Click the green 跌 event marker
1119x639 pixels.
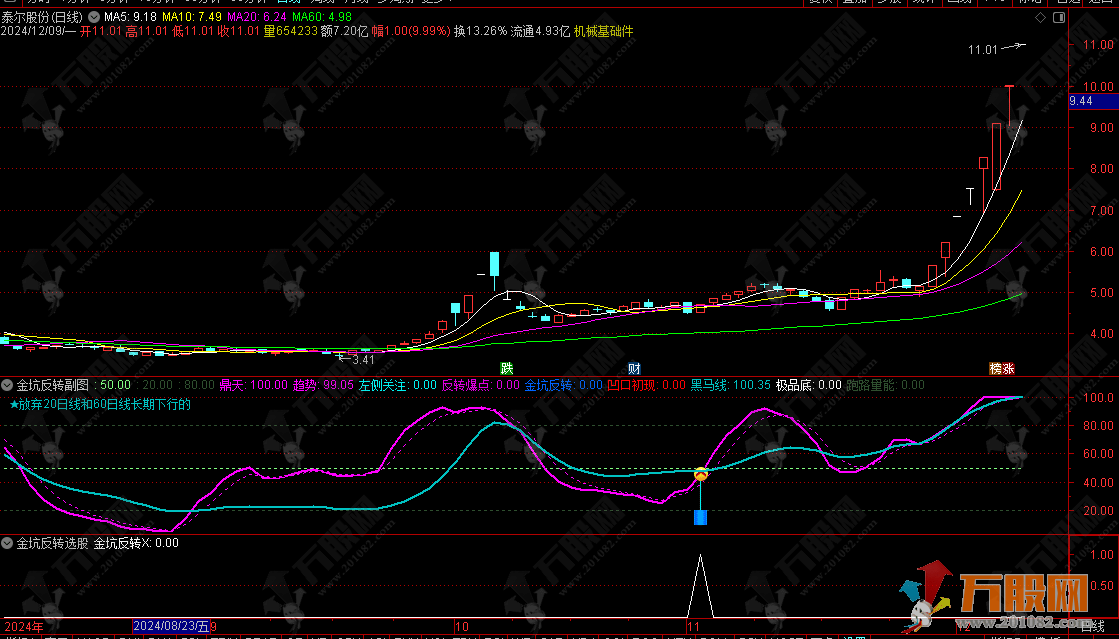(507, 368)
